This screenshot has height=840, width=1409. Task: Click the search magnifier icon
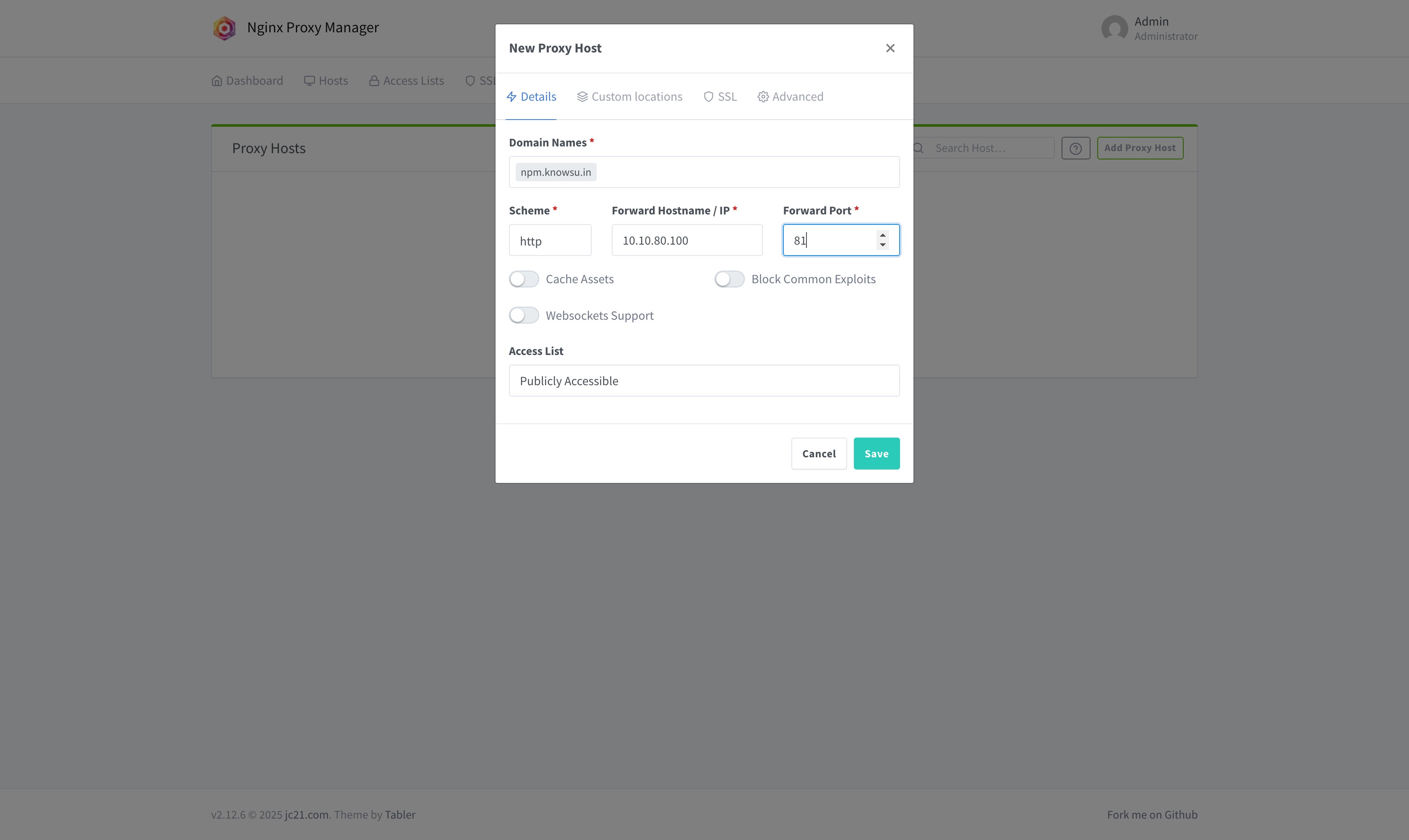(918, 148)
